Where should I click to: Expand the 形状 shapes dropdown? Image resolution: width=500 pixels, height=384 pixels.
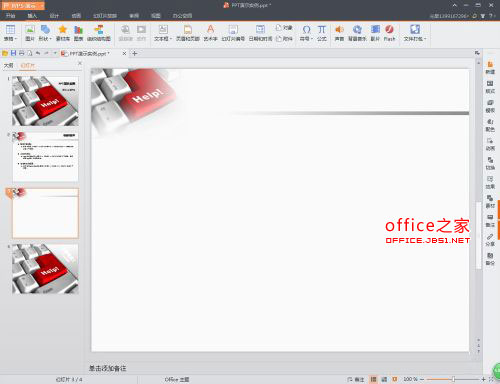(x=45, y=33)
